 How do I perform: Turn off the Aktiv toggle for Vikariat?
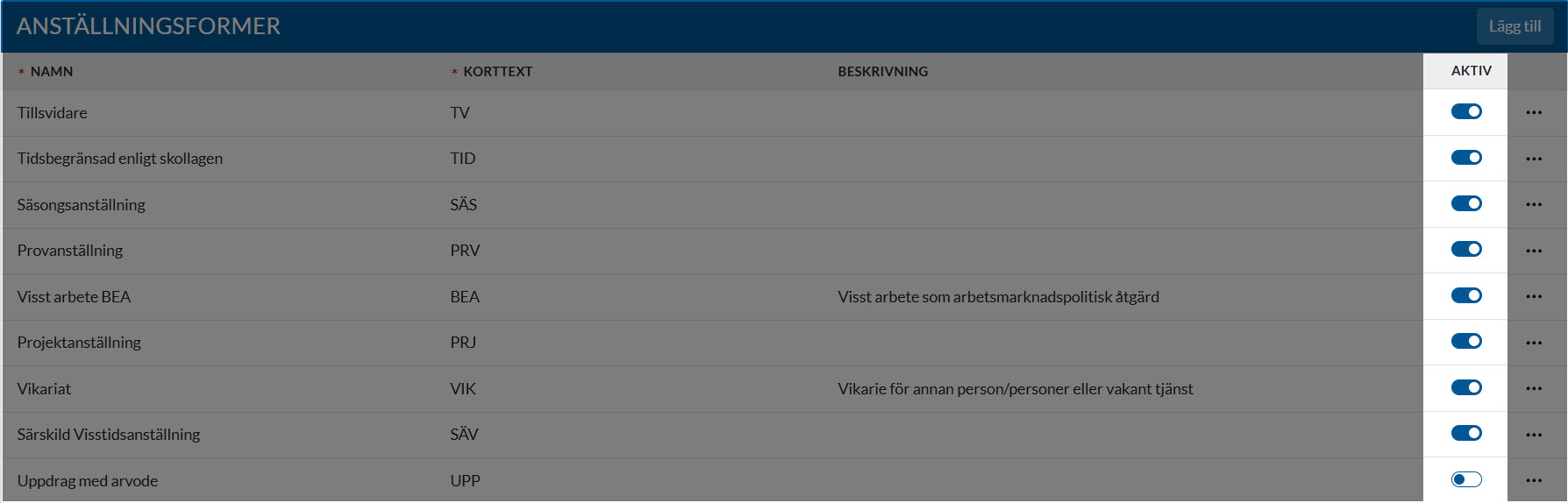(1466, 387)
